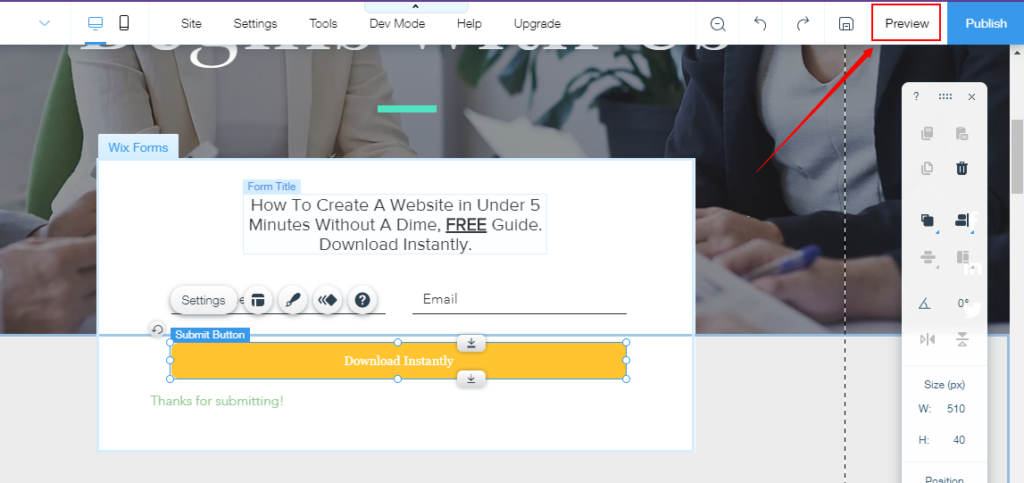Expand the pages dropdown chevron at top left
1024x483 pixels.
click(x=44, y=23)
